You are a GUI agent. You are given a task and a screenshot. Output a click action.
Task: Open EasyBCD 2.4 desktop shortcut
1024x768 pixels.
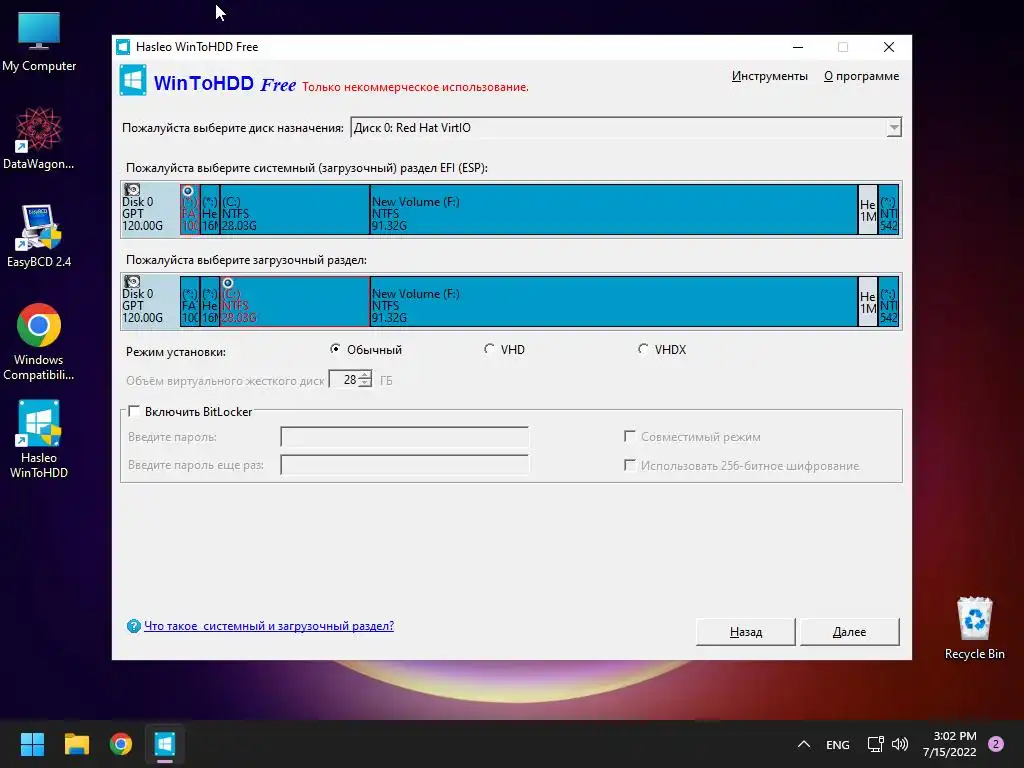(x=39, y=236)
